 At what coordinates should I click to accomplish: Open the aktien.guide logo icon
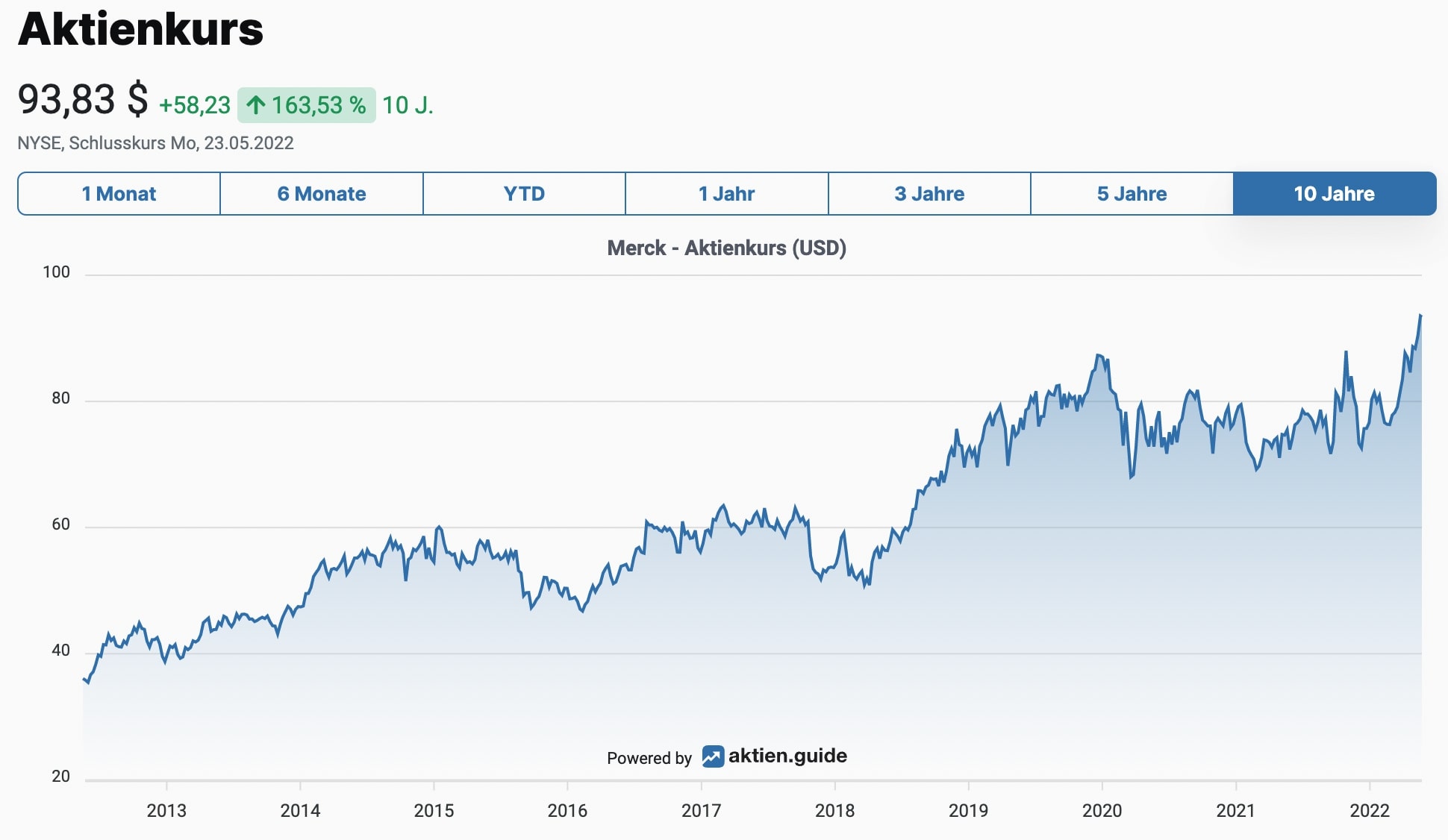[713, 756]
